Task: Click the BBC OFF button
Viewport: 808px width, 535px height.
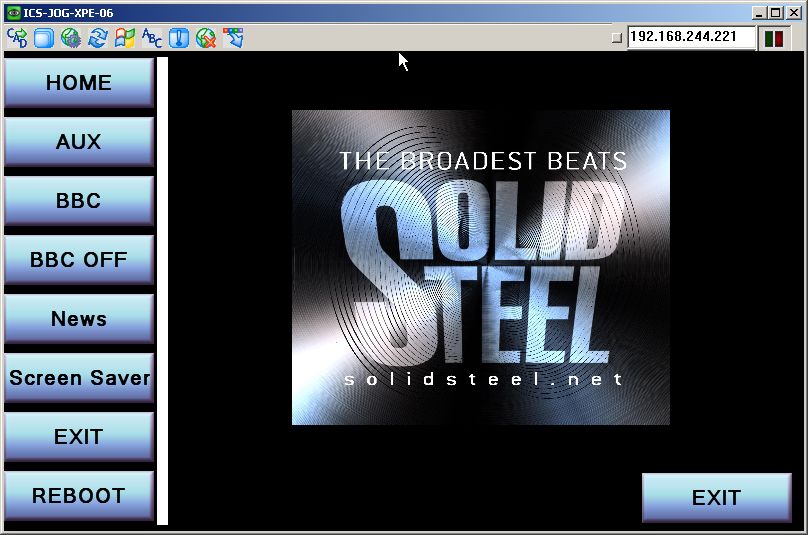Action: (x=79, y=259)
